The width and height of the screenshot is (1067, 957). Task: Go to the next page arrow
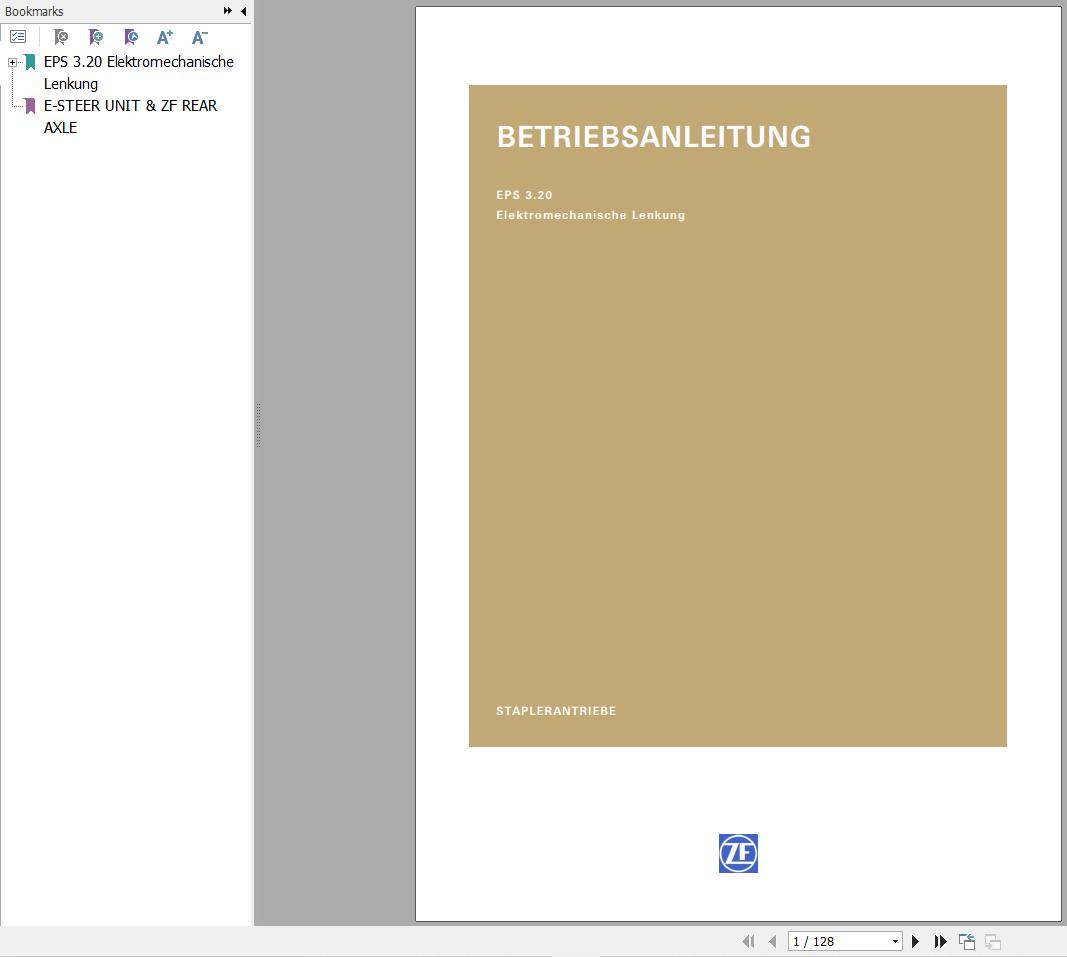915,941
